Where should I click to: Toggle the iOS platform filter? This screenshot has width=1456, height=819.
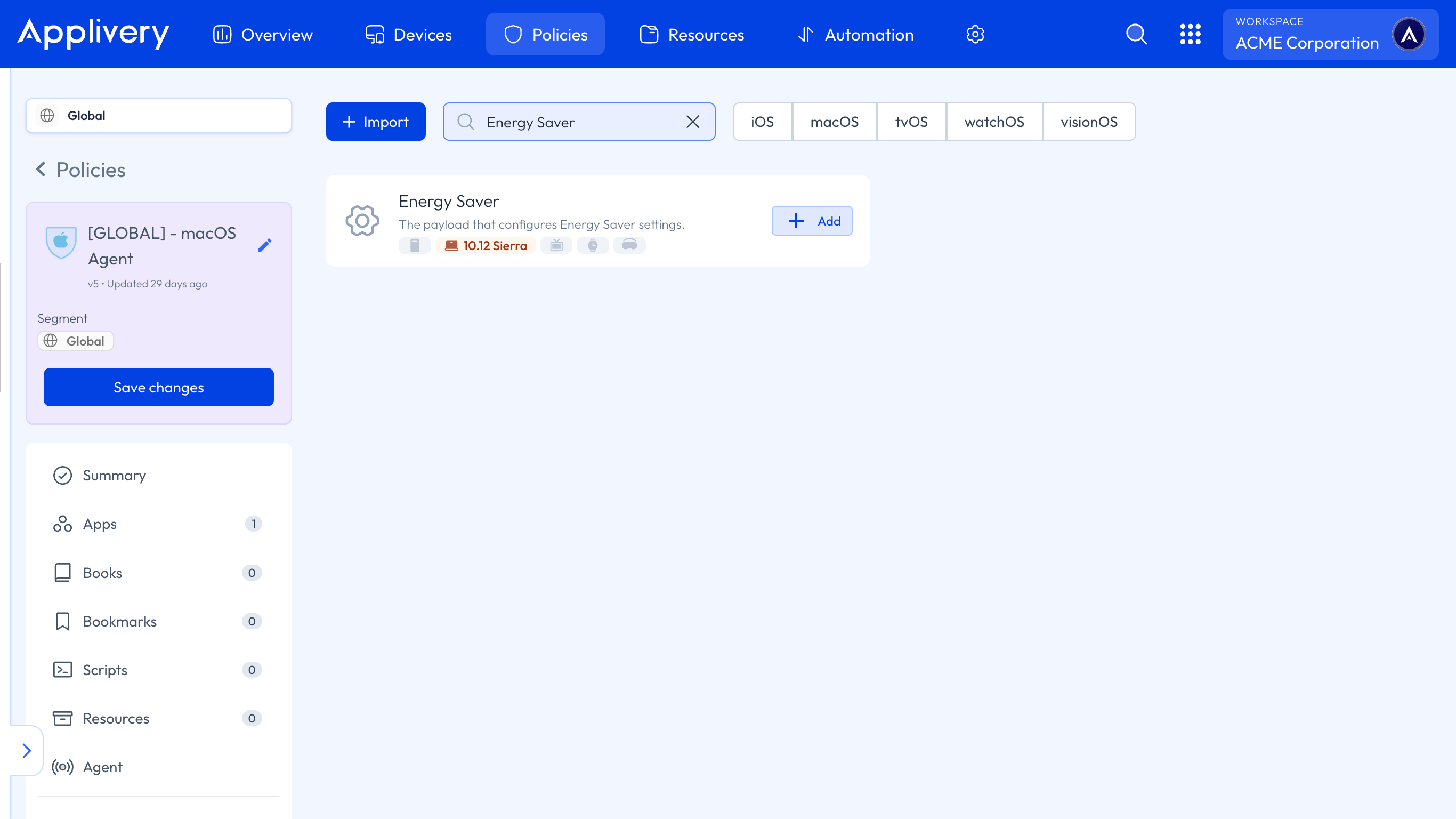click(762, 122)
